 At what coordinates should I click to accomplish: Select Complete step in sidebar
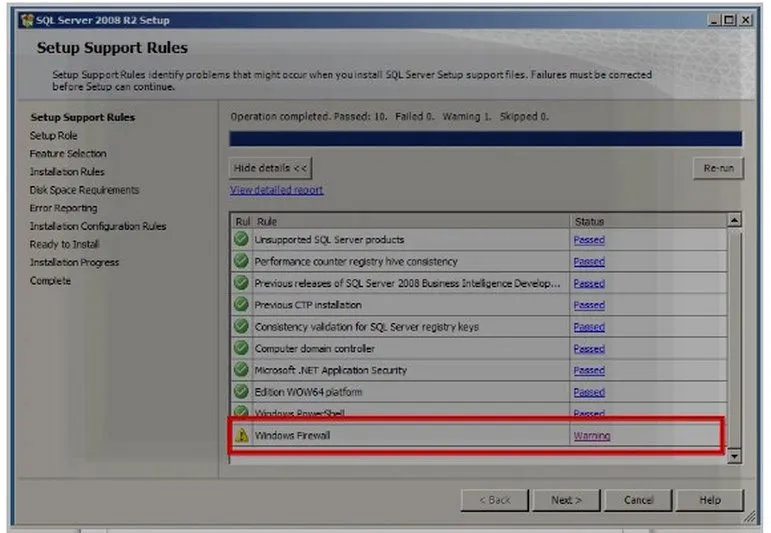tap(50, 281)
